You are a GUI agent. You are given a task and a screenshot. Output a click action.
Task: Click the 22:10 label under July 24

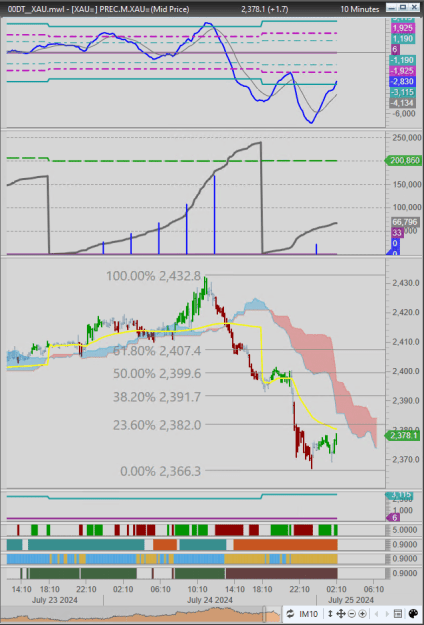299,589
